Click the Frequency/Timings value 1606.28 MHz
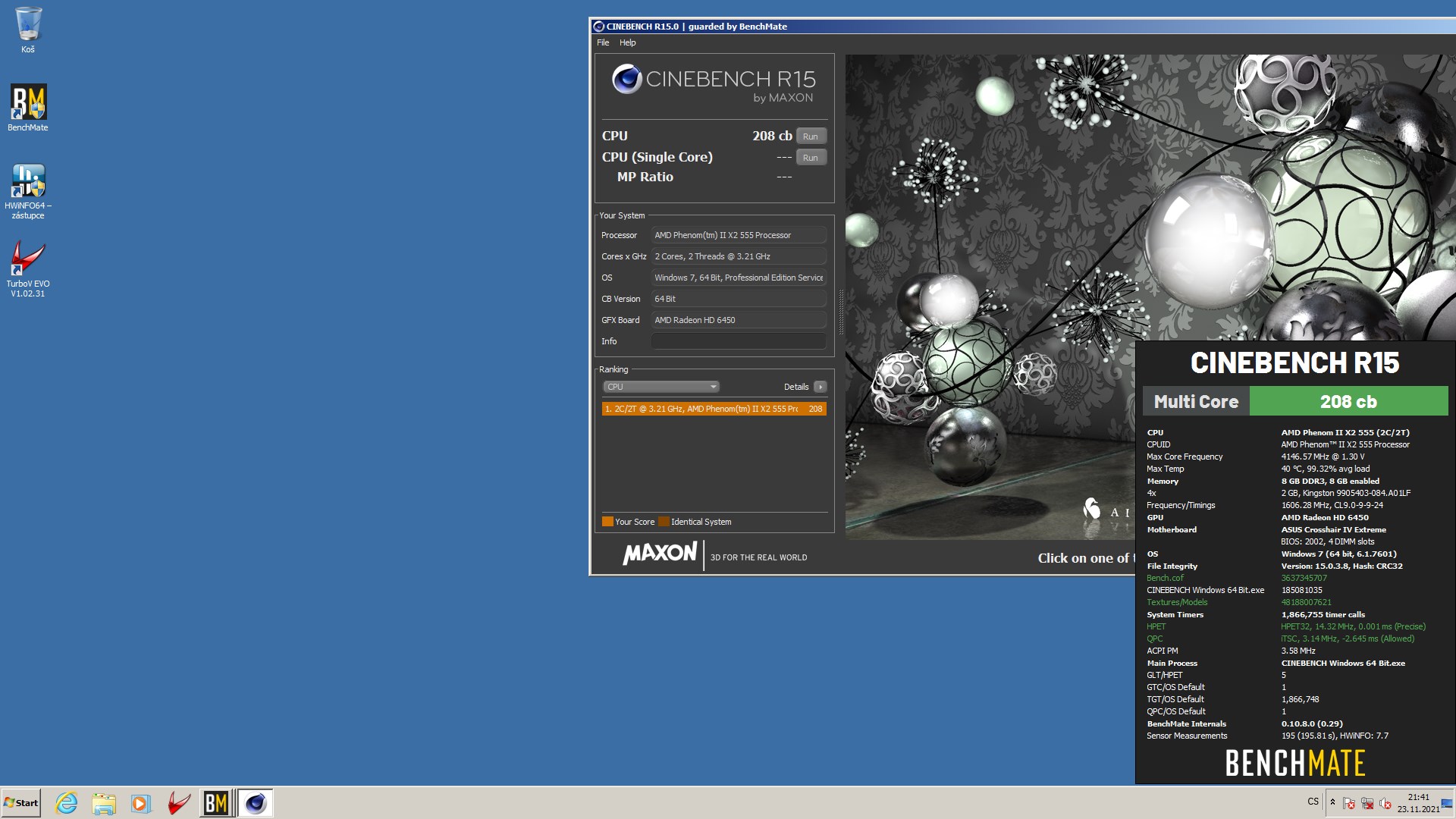Image resolution: width=1456 pixels, height=819 pixels. tap(1332, 505)
